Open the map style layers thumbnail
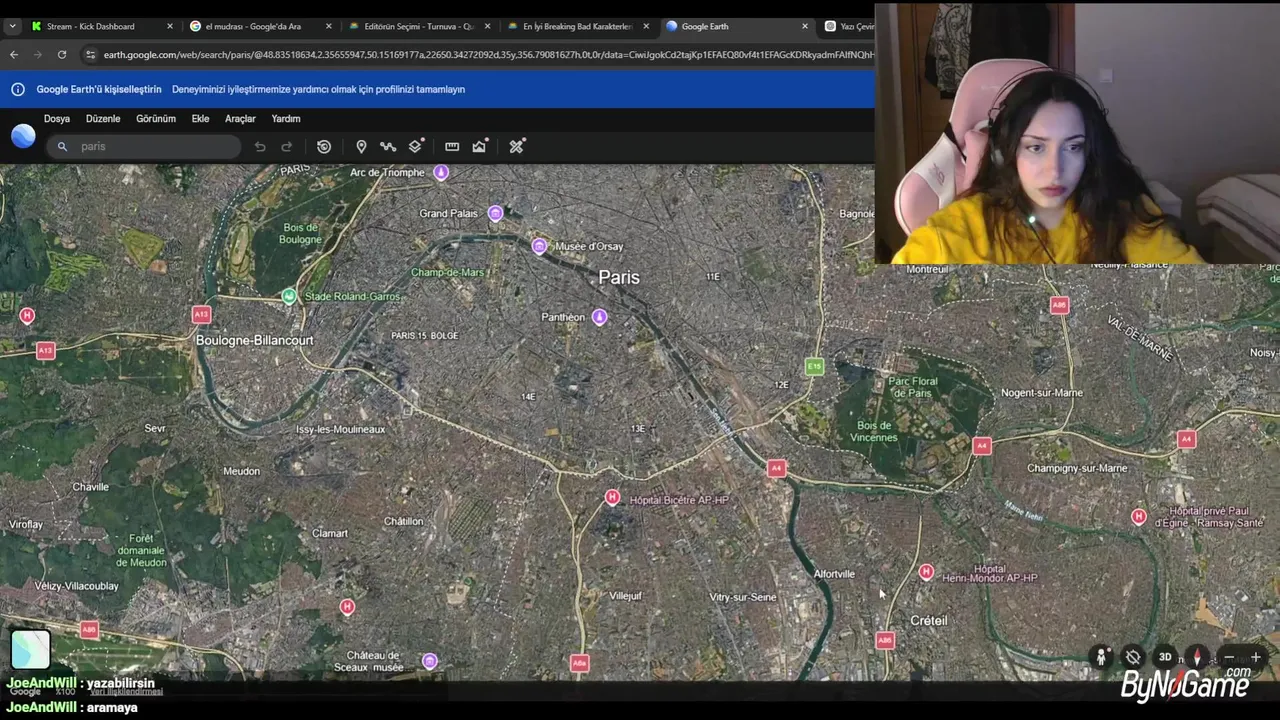The image size is (1280, 720). (30, 650)
